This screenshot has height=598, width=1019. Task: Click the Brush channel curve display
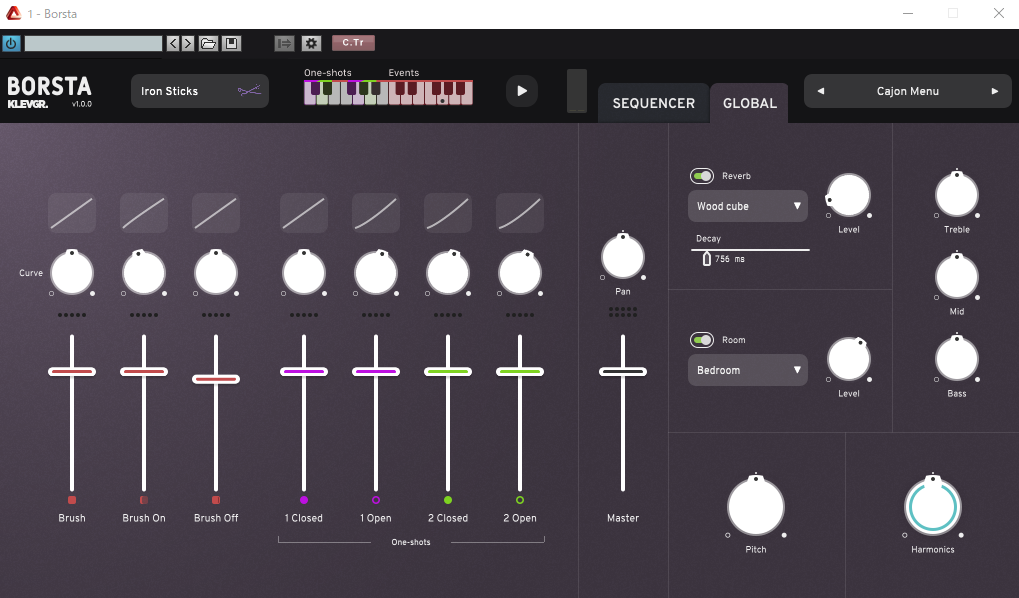coord(72,213)
